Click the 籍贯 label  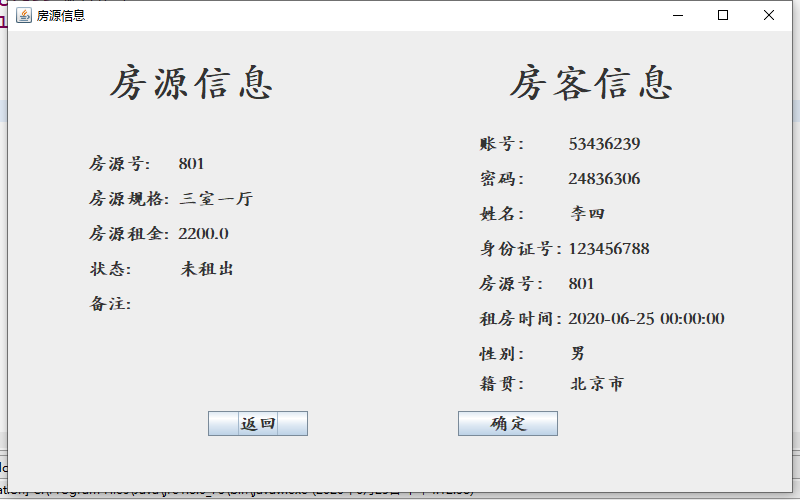[x=502, y=384]
